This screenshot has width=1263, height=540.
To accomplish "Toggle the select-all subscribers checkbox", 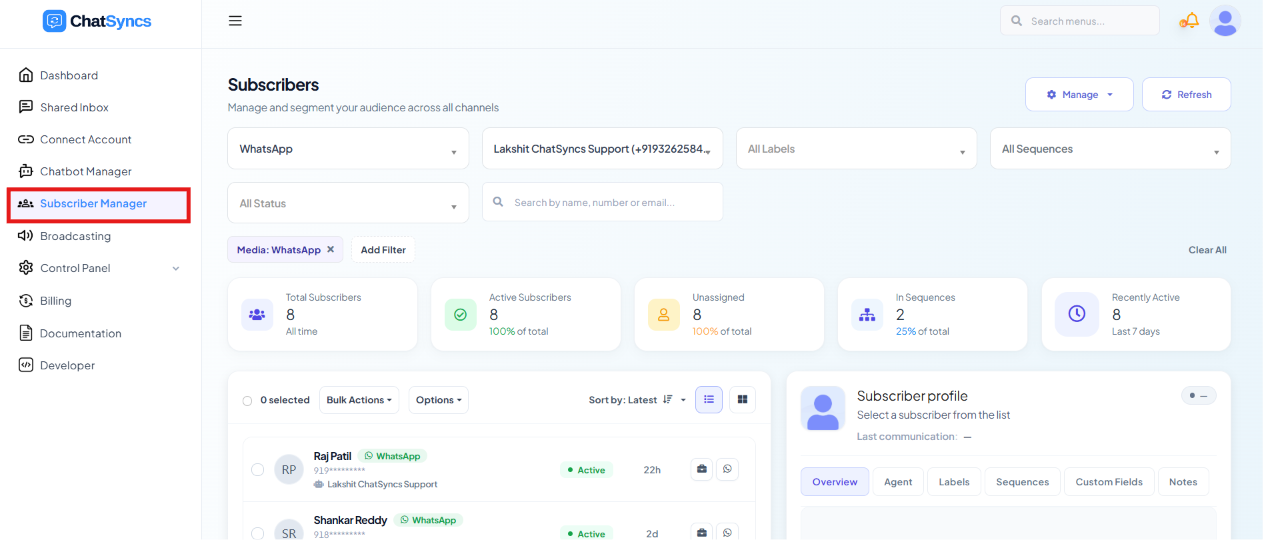I will [247, 401].
